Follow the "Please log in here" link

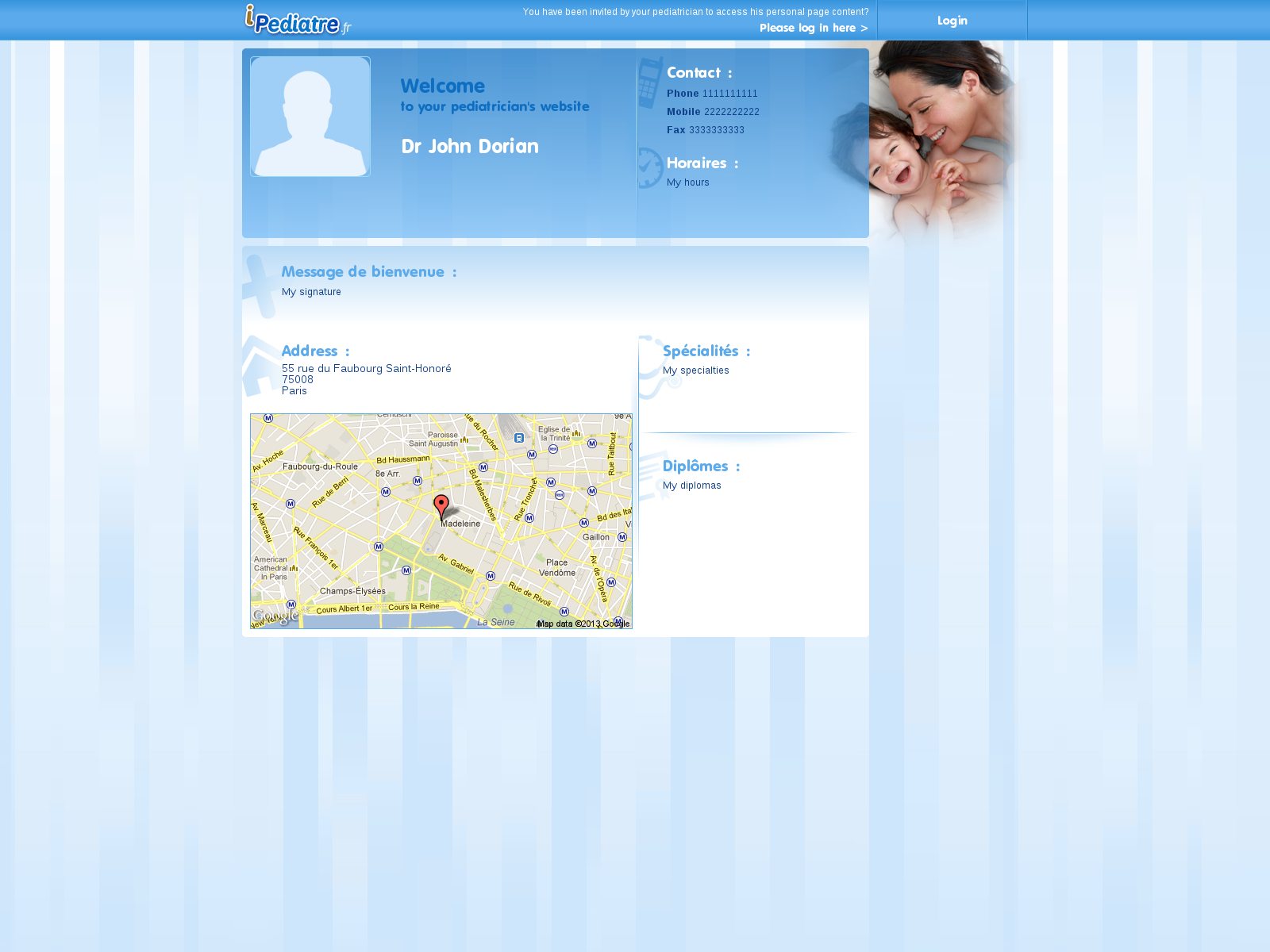pos(813,28)
